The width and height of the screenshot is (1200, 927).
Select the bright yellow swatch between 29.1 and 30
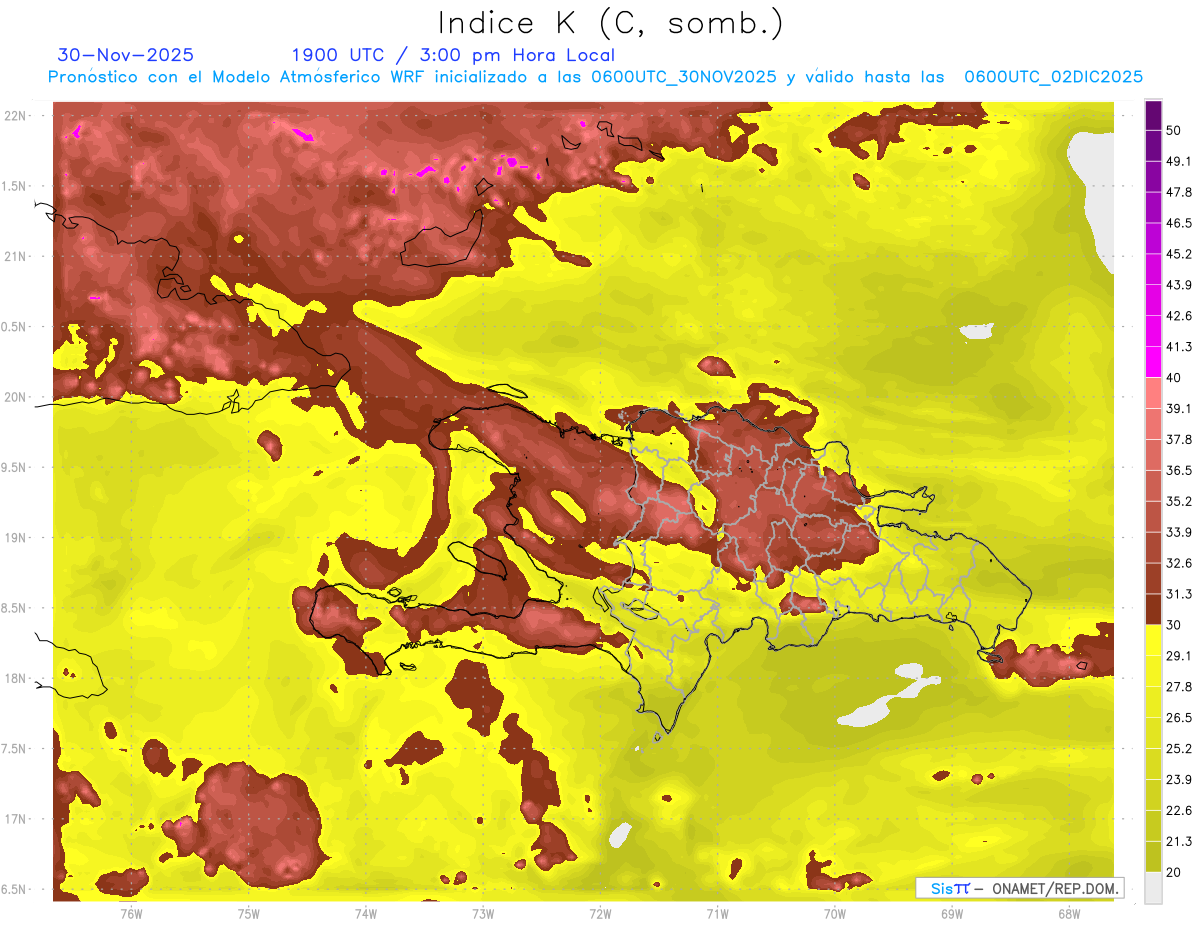tap(1153, 640)
